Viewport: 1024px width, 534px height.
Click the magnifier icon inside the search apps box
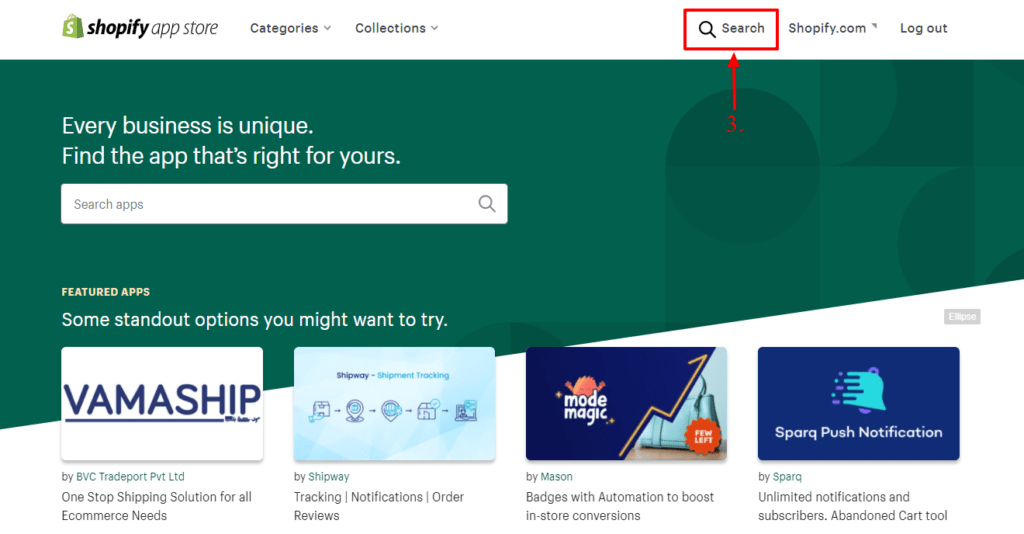click(x=486, y=204)
